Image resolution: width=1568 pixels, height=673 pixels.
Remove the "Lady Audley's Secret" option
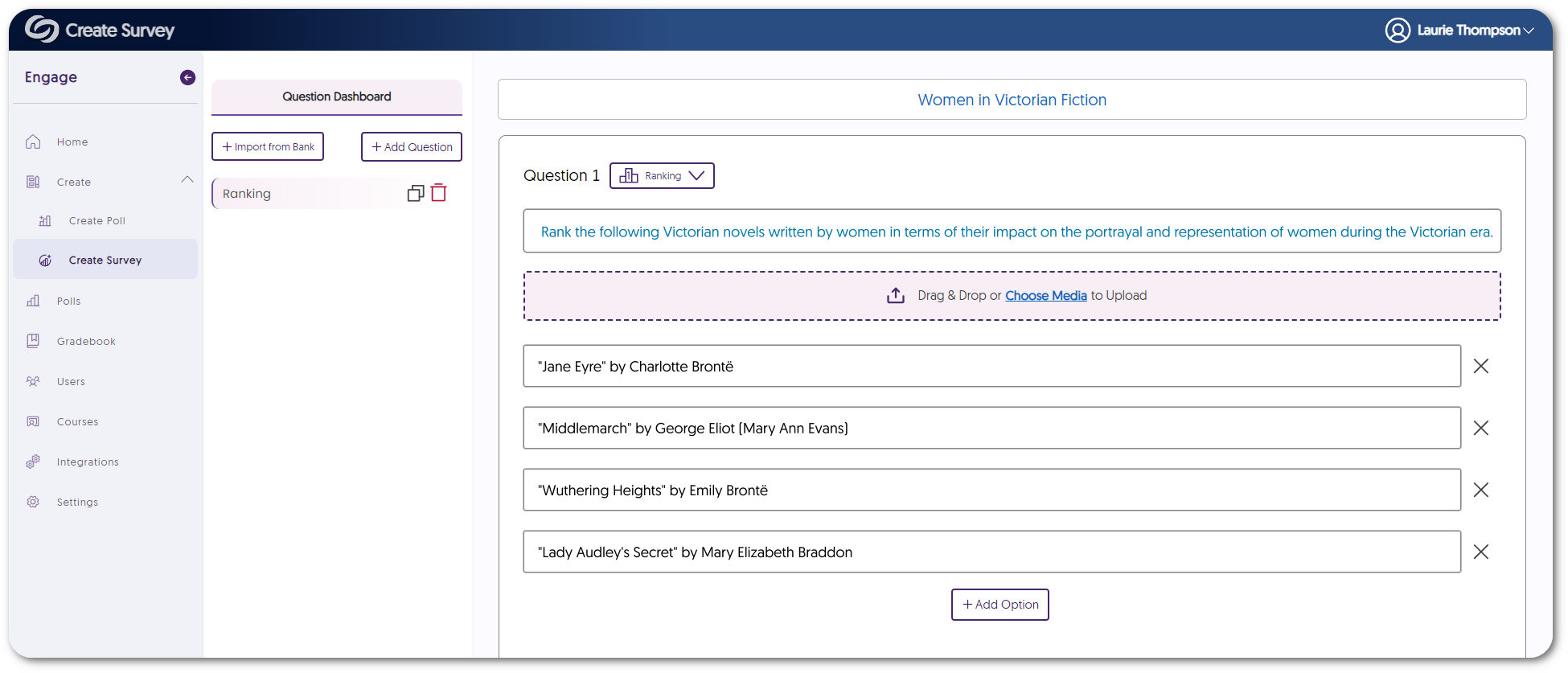[1480, 552]
